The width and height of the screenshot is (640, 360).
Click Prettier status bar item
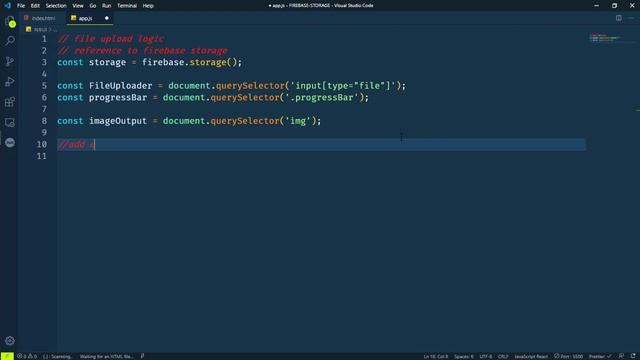(x=600, y=356)
